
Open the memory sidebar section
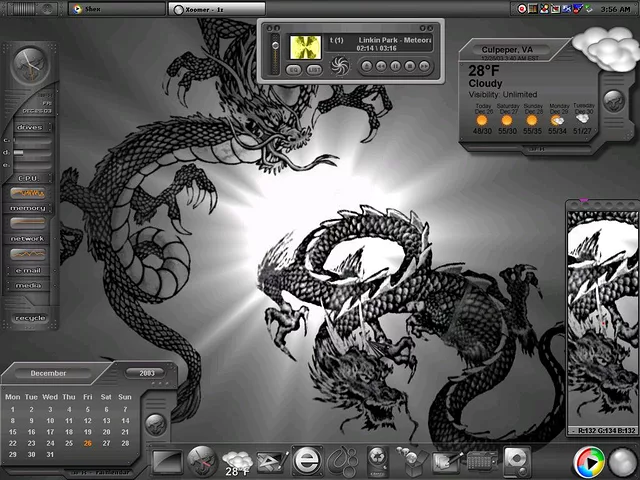[x=28, y=208]
